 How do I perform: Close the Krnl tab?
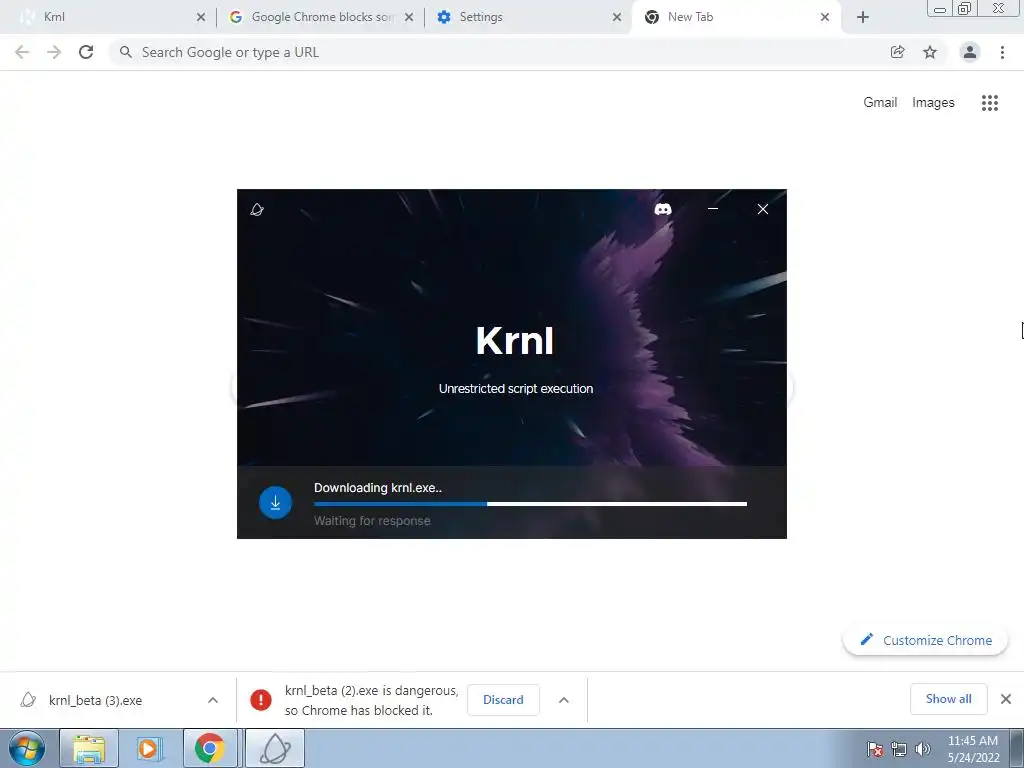point(200,17)
